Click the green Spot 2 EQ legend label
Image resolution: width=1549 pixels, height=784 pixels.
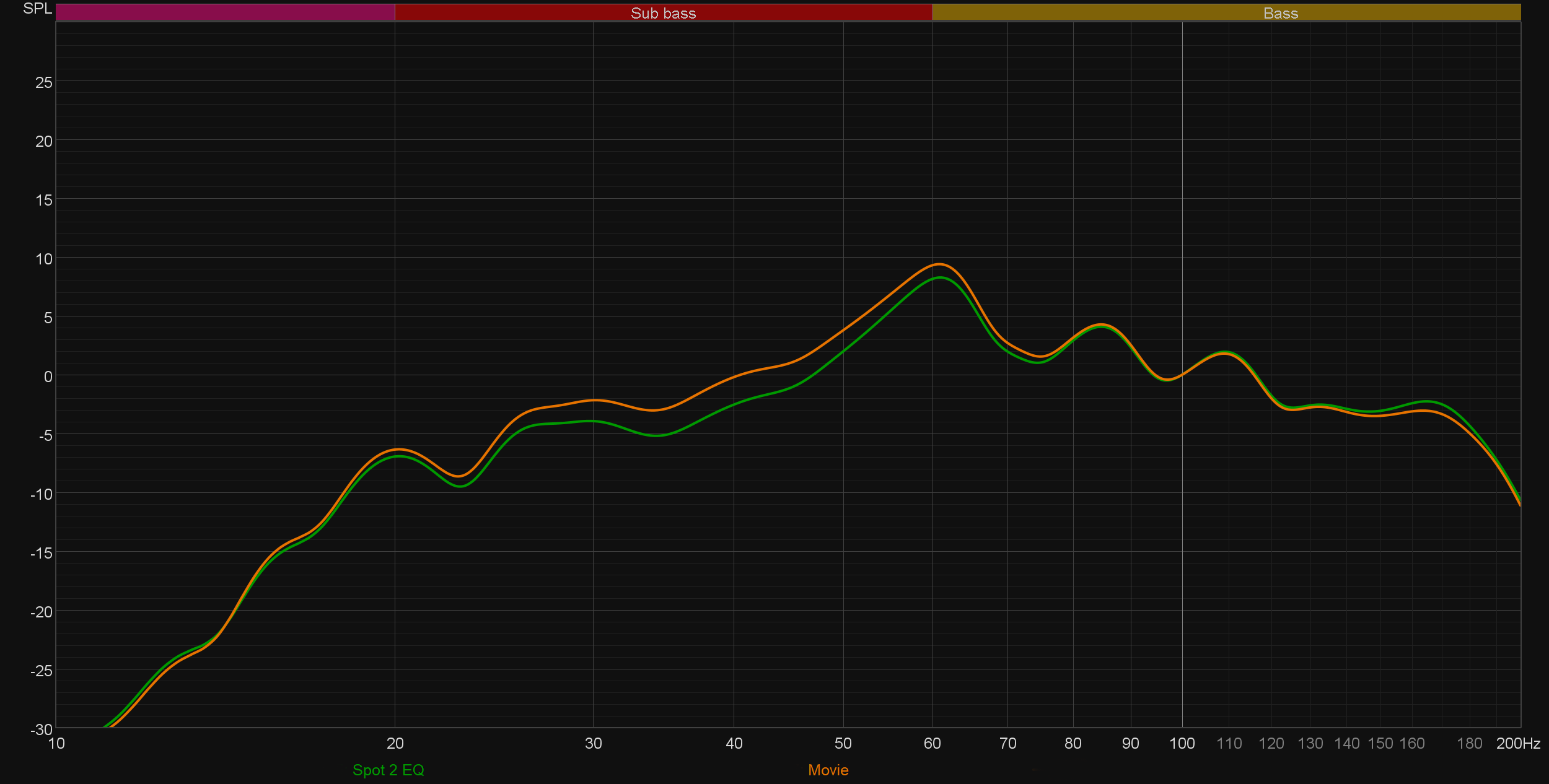coord(388,770)
